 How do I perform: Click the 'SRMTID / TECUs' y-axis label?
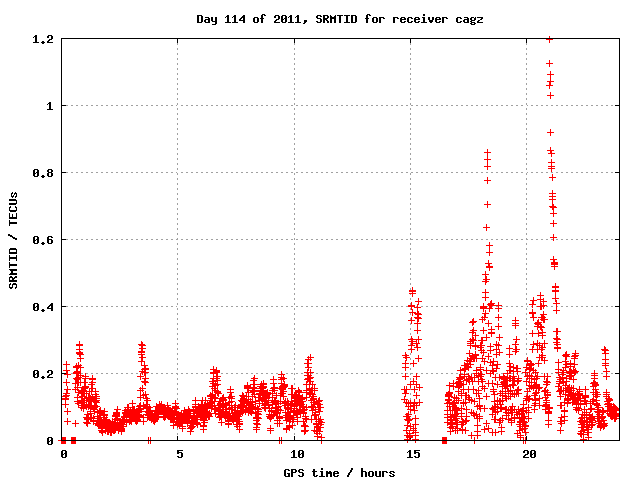pos(14,240)
